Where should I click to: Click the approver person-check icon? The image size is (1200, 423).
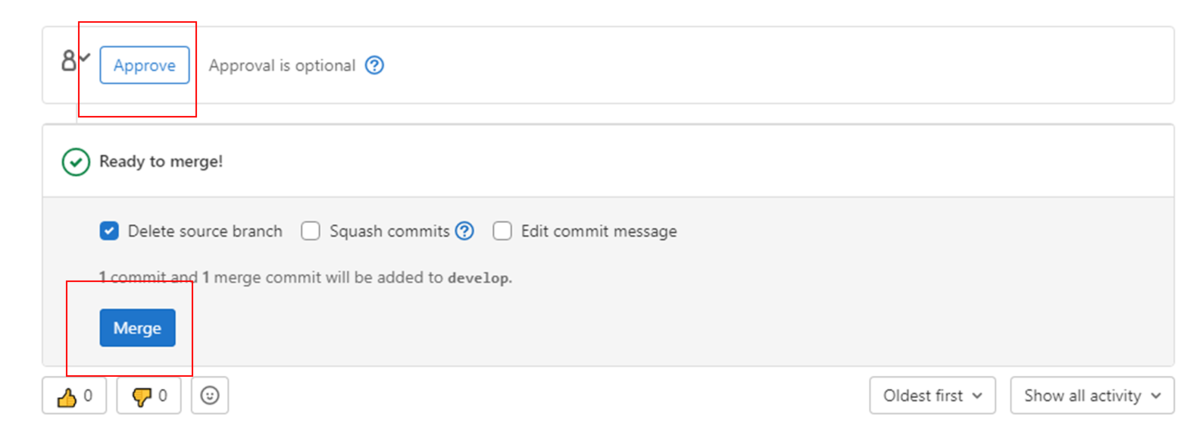[76, 61]
